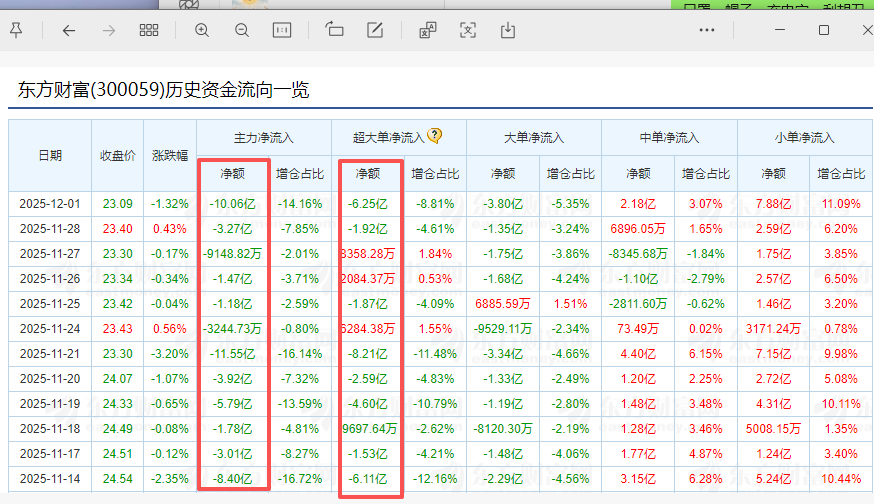Click the title 东方财富(300059)历史资金流向一览

163,90
